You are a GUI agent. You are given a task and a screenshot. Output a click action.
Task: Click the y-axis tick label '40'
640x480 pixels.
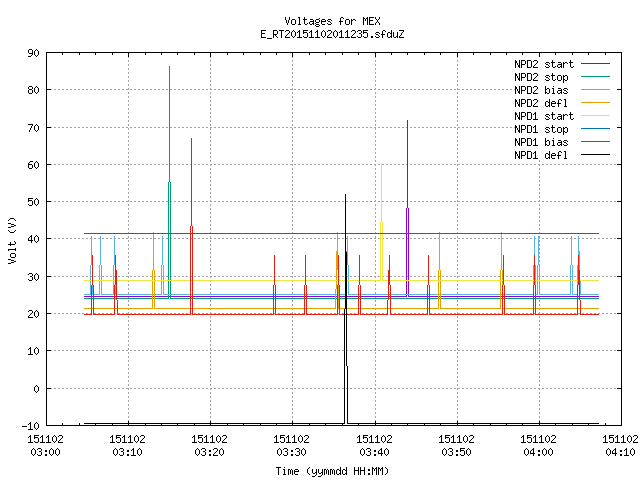coord(33,239)
